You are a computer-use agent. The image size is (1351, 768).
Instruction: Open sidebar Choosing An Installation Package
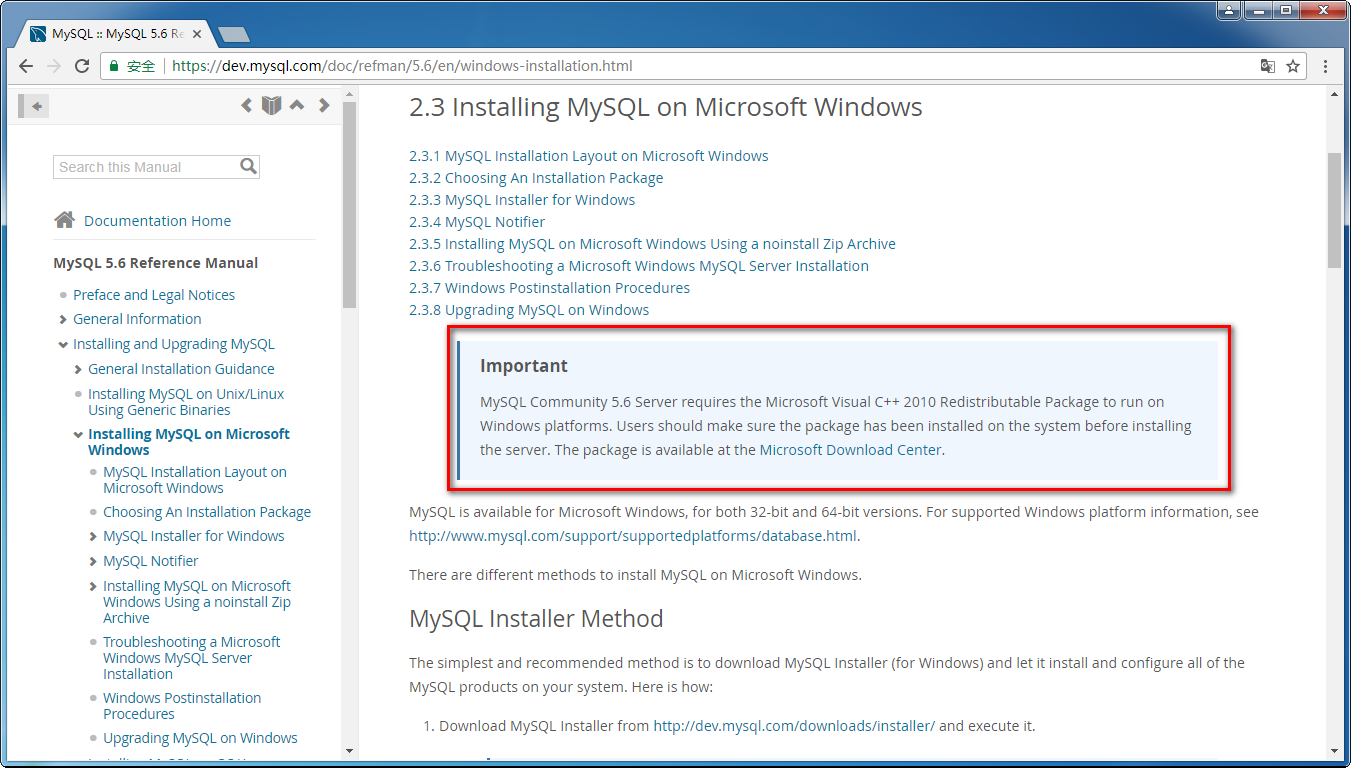[x=207, y=512]
